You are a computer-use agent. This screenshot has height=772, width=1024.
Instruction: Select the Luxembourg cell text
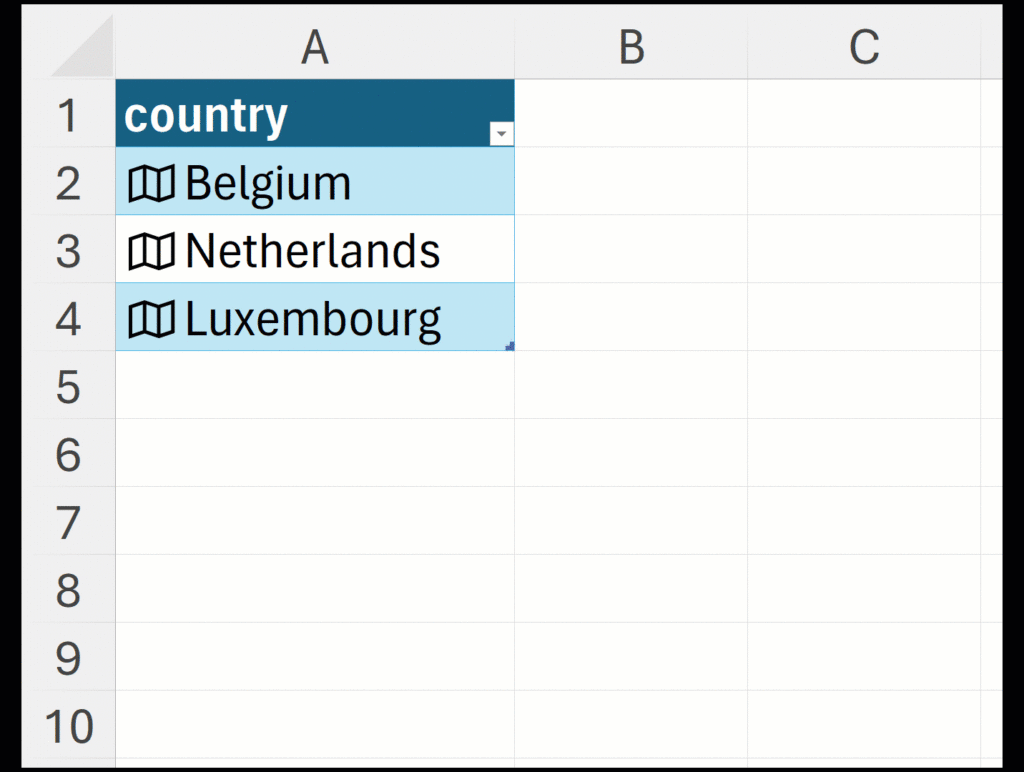(x=312, y=320)
